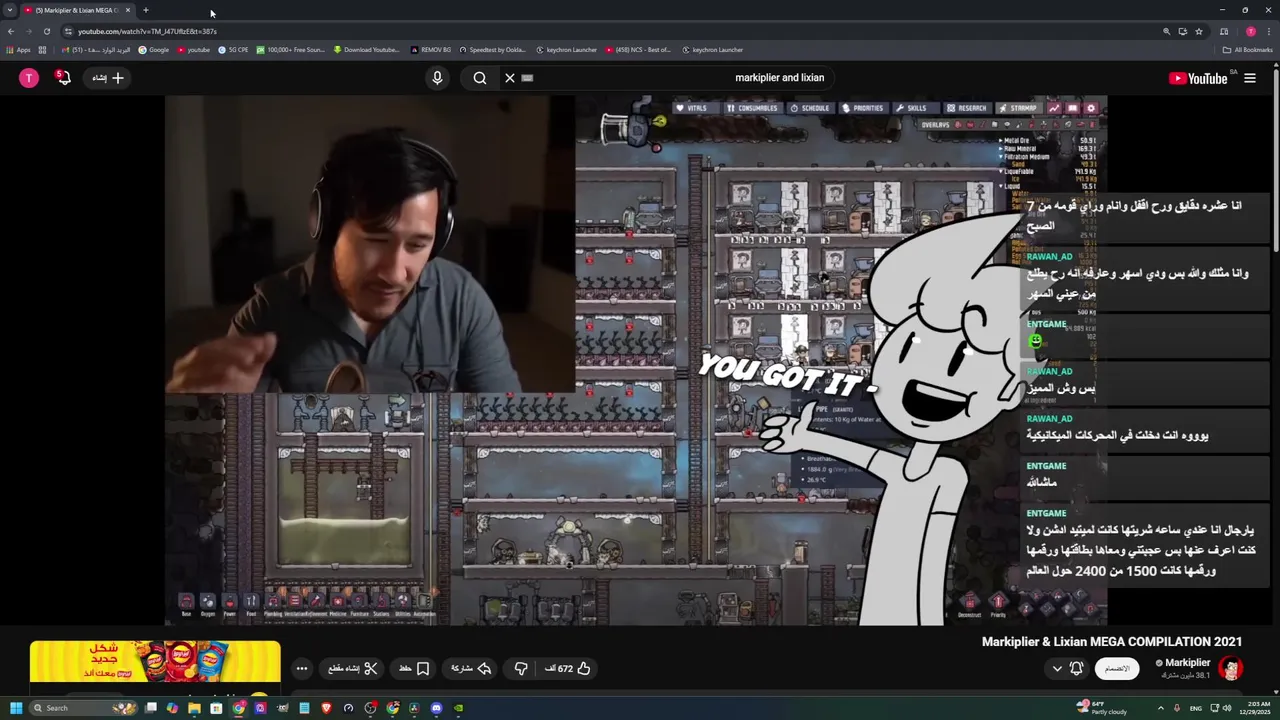Viewport: 1280px width, 720px height.
Task: Click the video player to pause
Action: pos(636,360)
